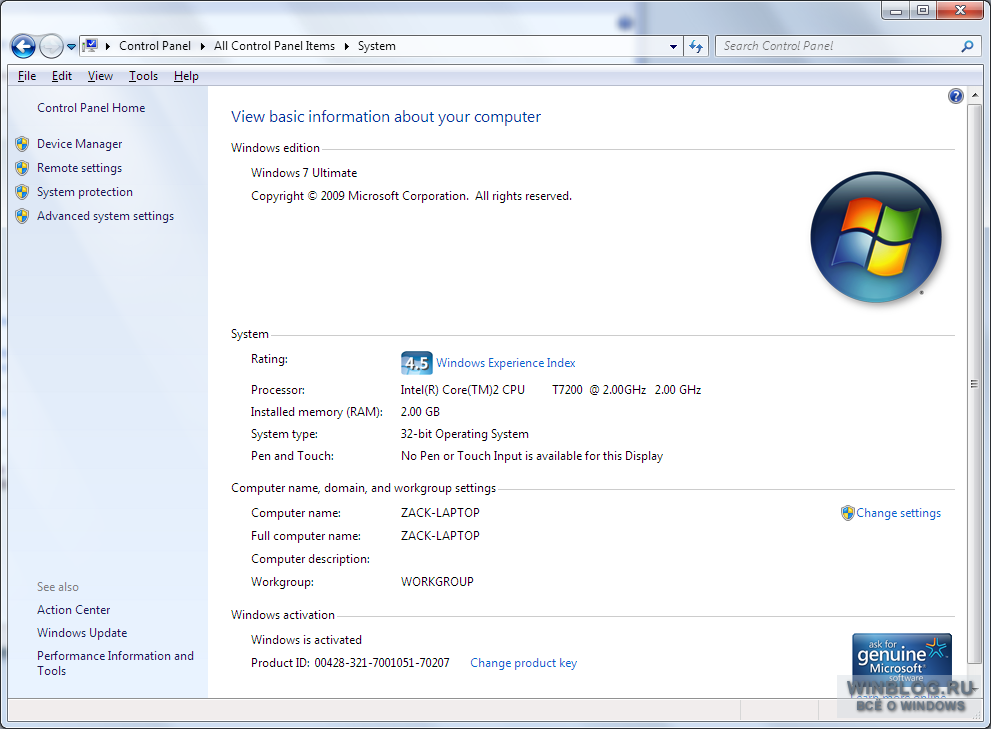Screen dimensions: 991x729
Task: Click the WORKGROUP value text
Action: (437, 582)
